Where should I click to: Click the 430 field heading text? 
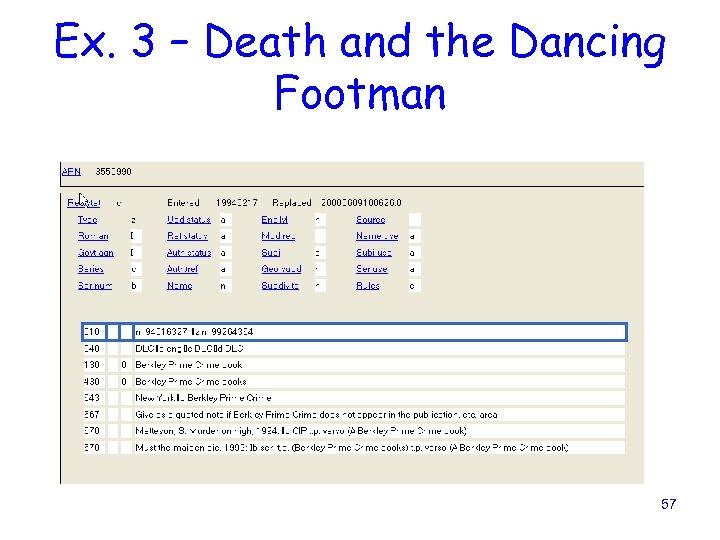pos(379,382)
